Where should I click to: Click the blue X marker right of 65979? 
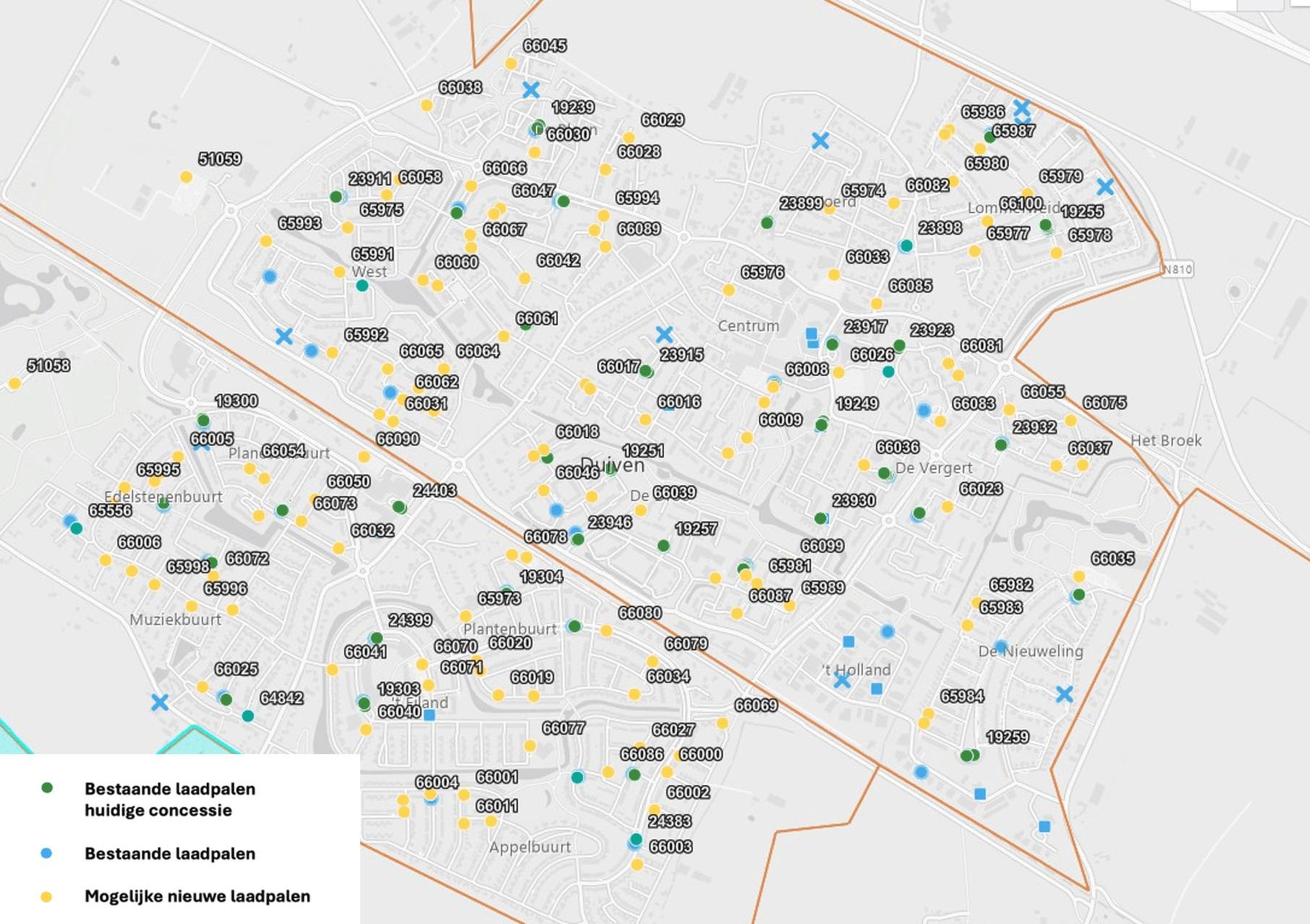click(x=1105, y=187)
